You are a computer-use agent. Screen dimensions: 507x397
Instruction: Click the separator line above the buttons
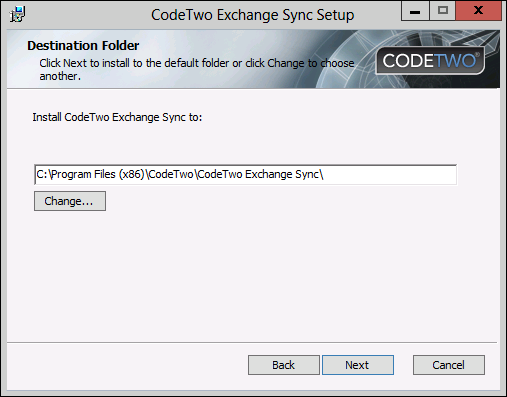coord(252,342)
